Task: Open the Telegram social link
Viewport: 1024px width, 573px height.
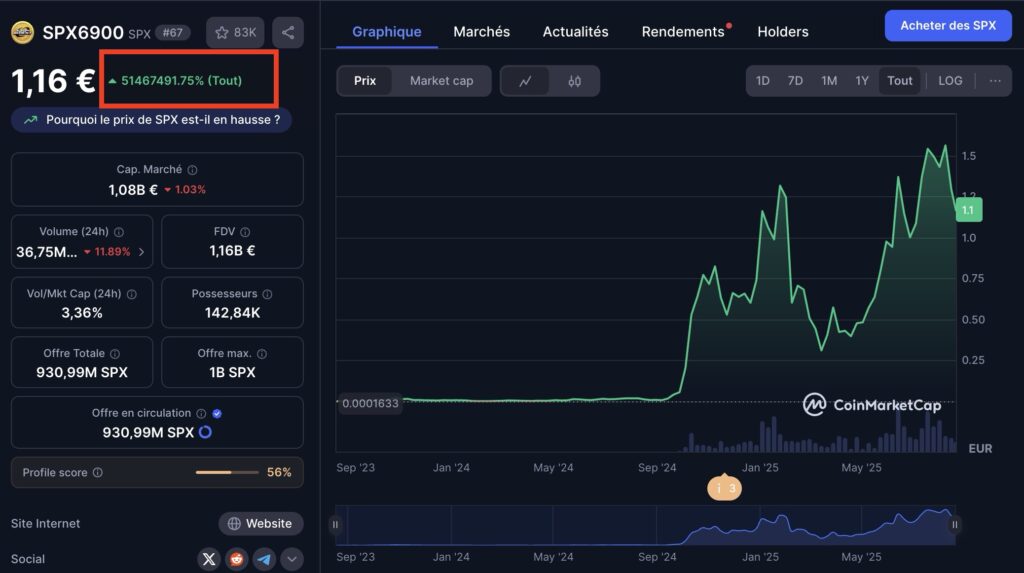Action: click(x=264, y=559)
